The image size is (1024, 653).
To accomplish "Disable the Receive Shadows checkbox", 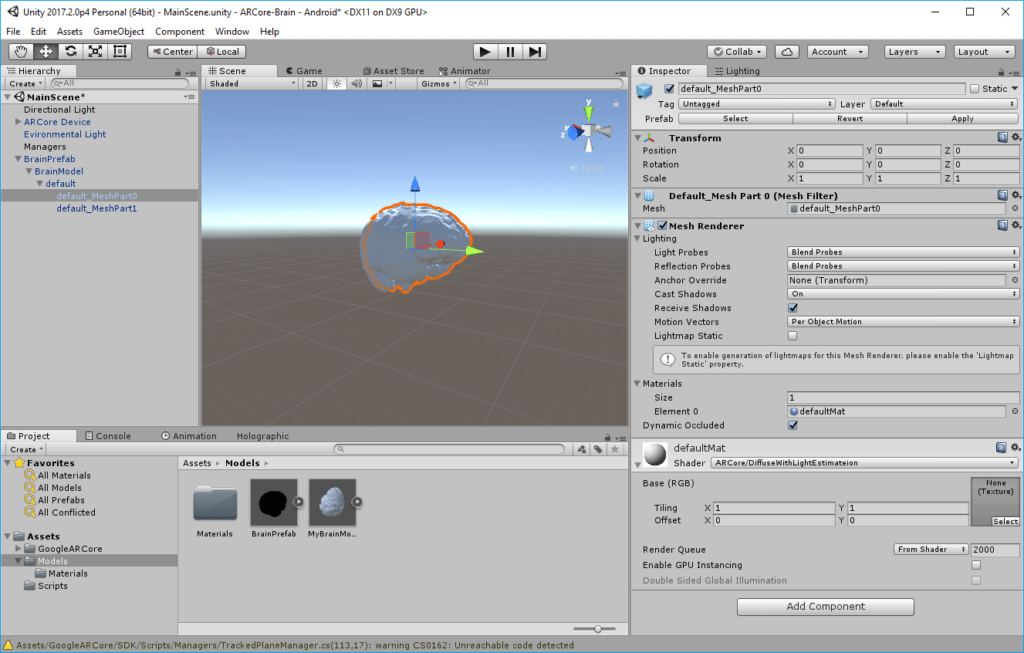I will click(793, 308).
